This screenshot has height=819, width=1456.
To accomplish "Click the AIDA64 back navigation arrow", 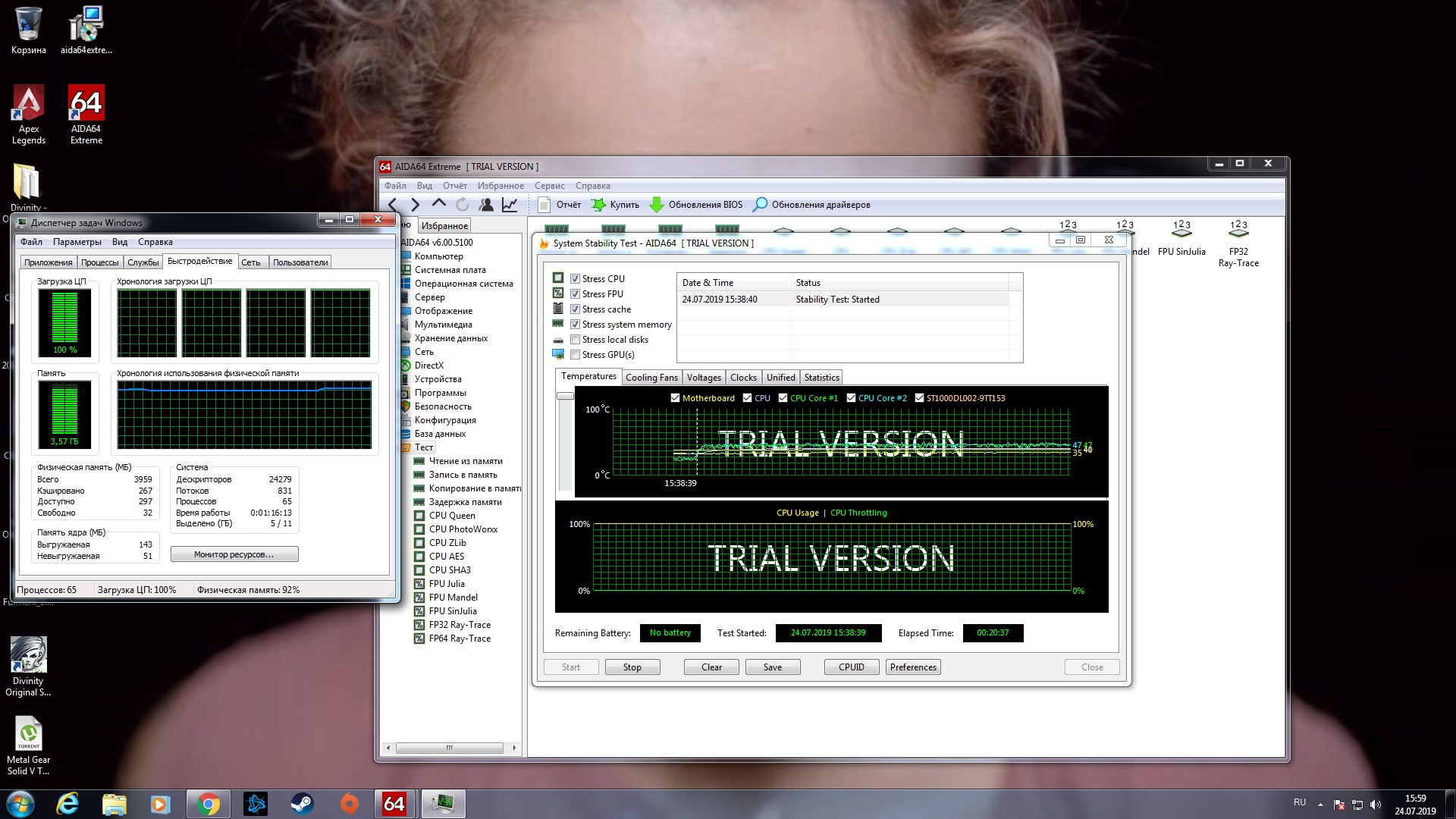I will click(393, 205).
